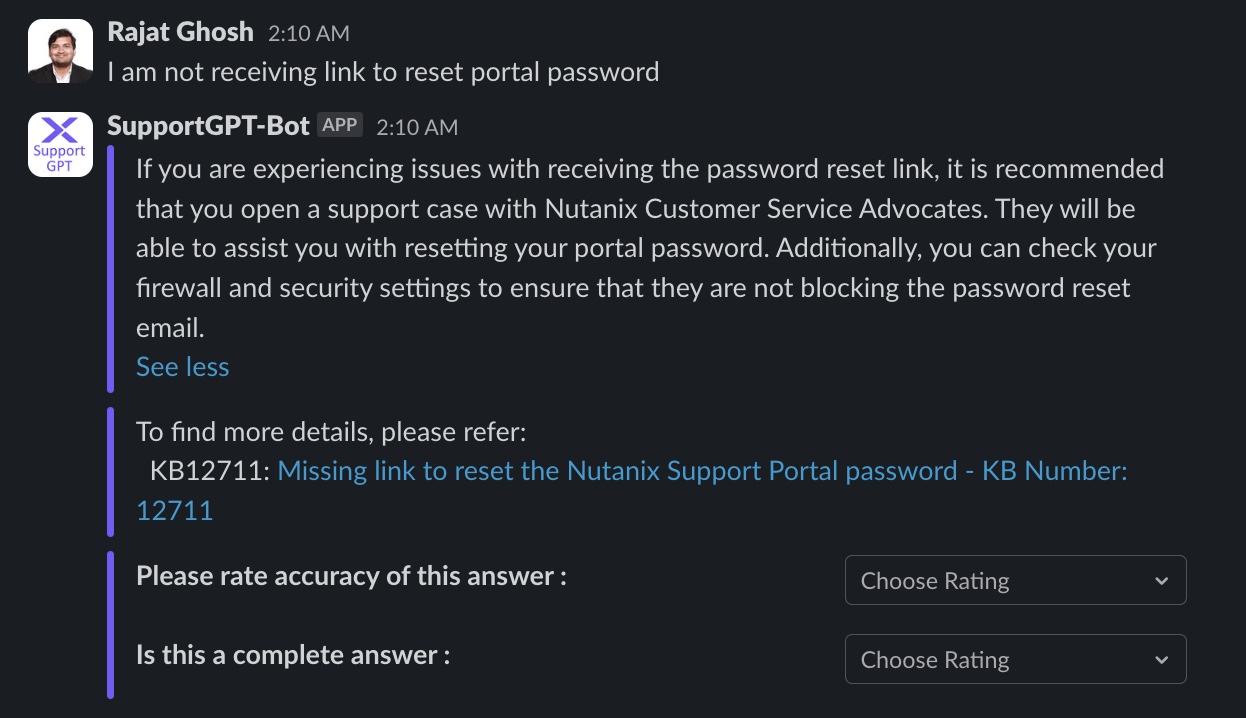The height and width of the screenshot is (718, 1246).
Task: Click the accuracy rating dropdown chevron arrow
Action: 1161,581
